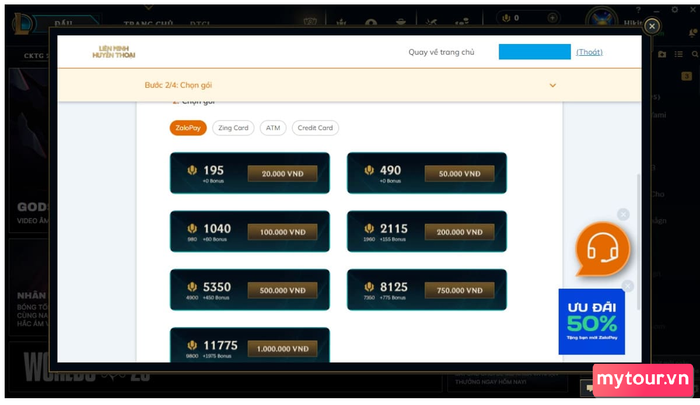Select the CKTG sub-tab in the client
Screen dimensions: 700x405
(36, 56)
